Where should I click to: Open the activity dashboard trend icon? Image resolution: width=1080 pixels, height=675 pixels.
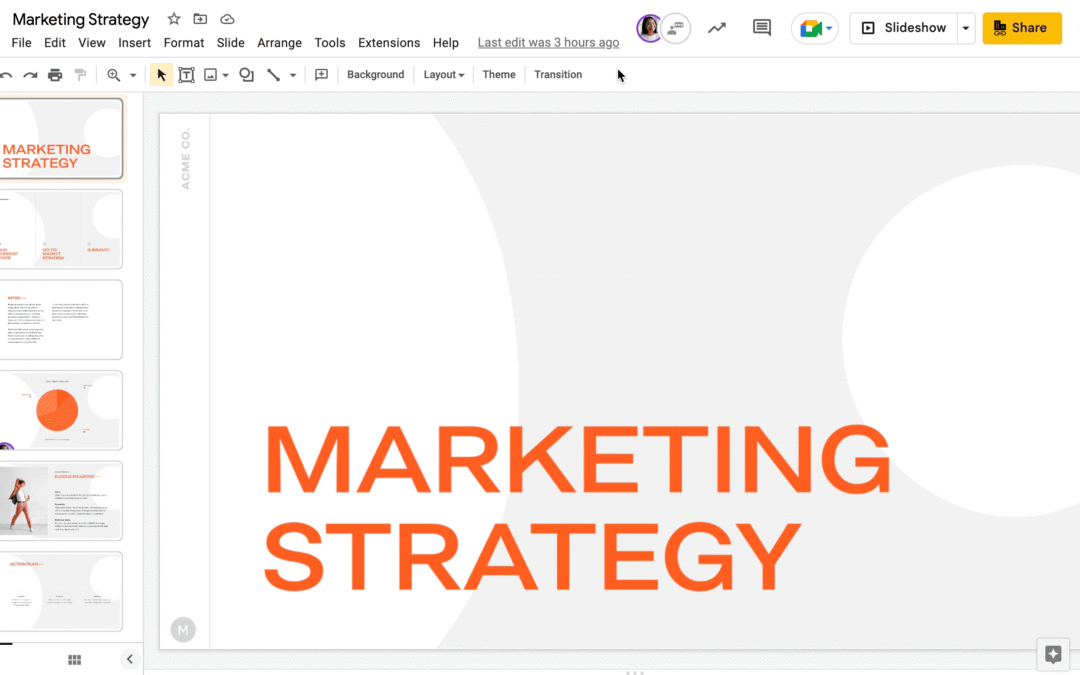coord(717,28)
